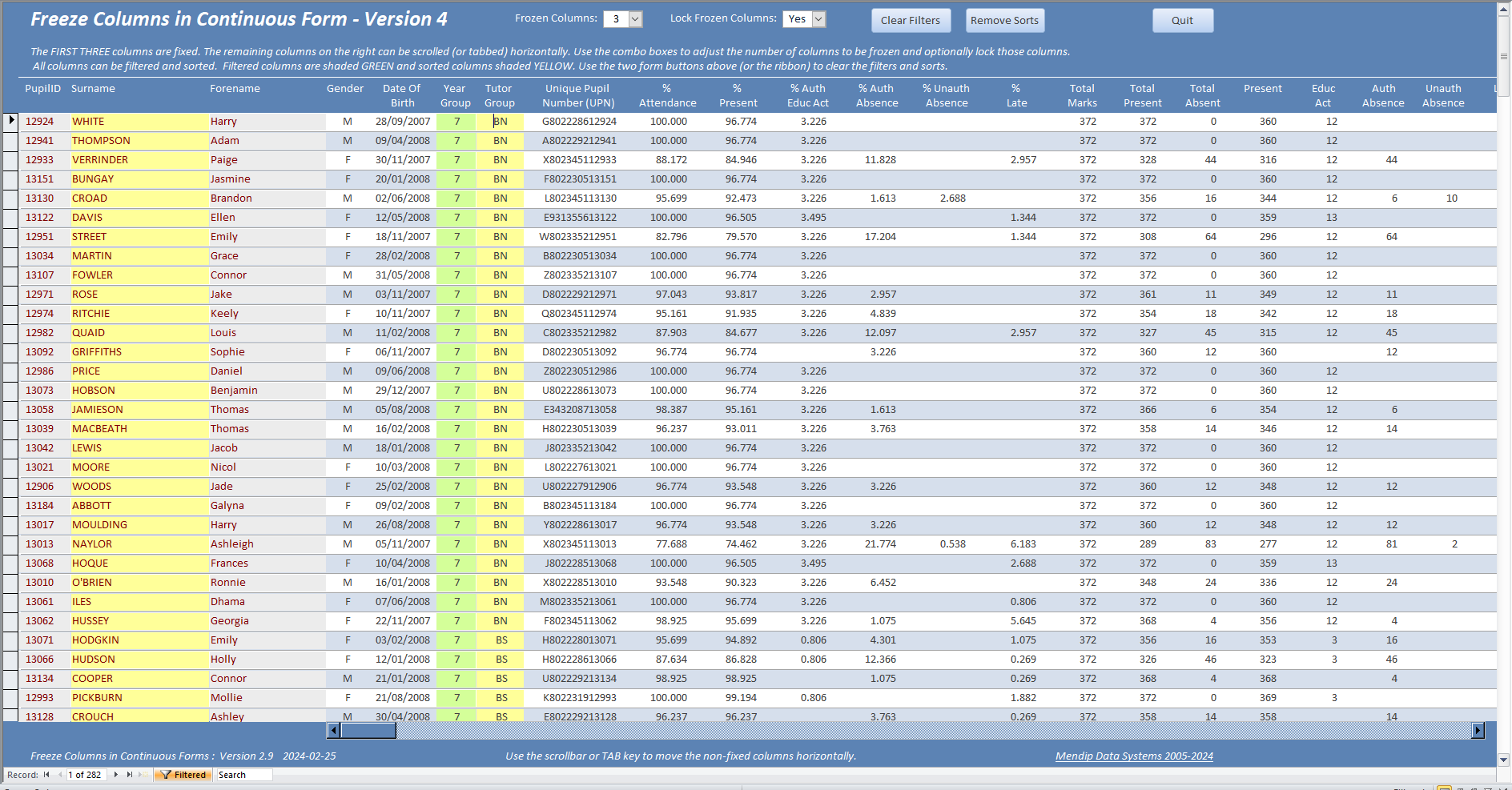Click the vertical scrollbar up arrow
This screenshot has width=1512, height=790.
[x=1504, y=8]
